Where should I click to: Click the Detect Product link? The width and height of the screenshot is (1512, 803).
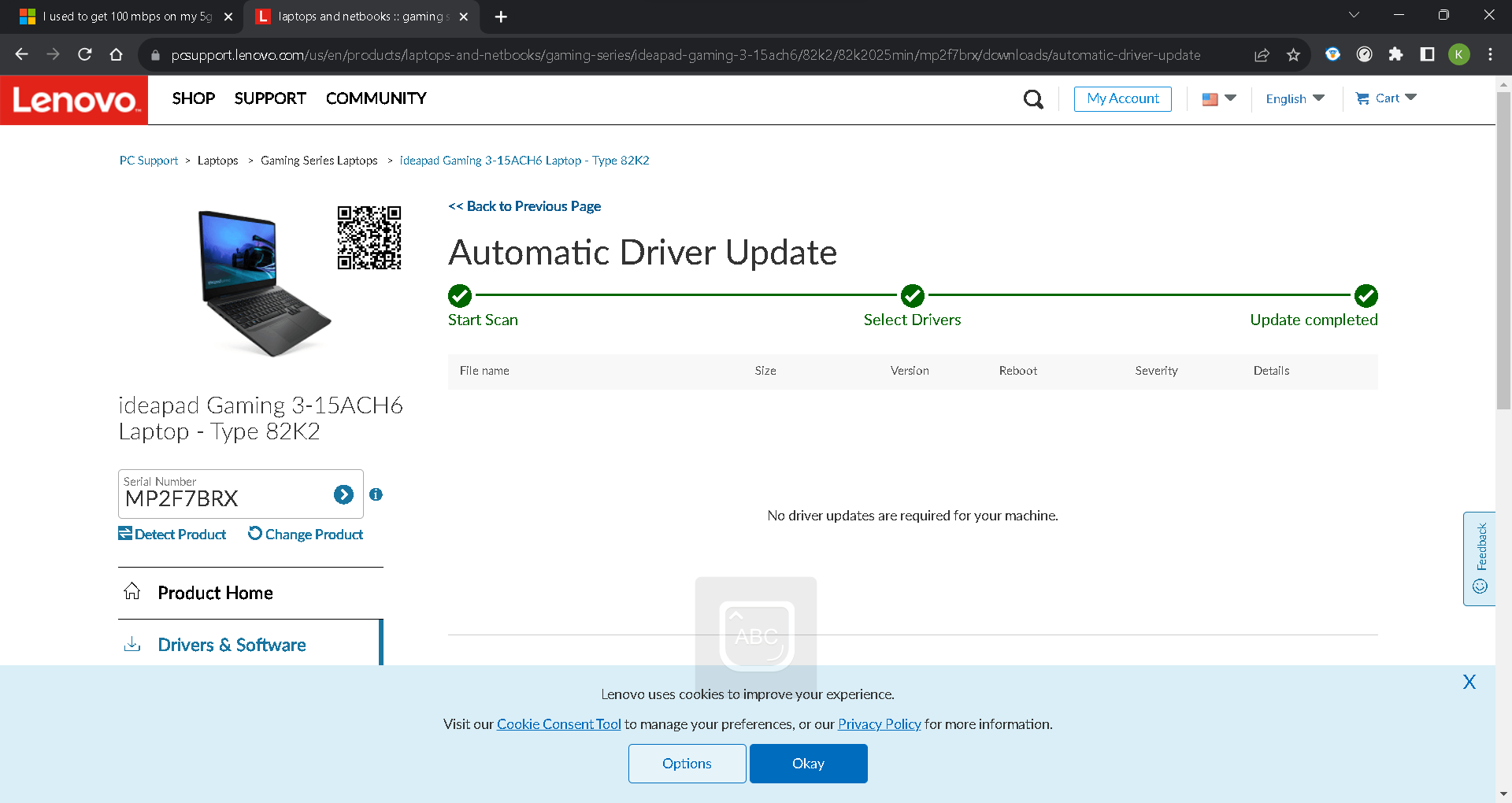point(172,534)
